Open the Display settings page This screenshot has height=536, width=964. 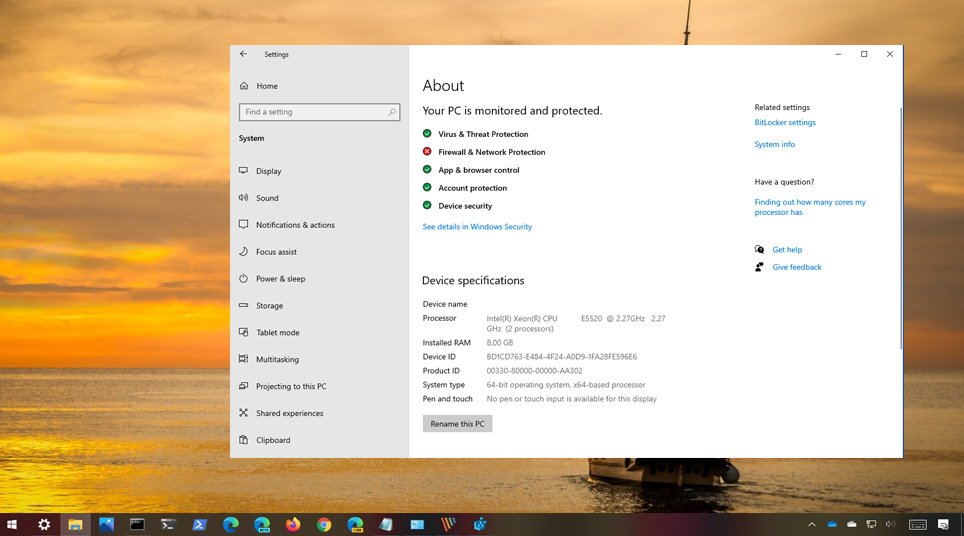click(x=268, y=171)
